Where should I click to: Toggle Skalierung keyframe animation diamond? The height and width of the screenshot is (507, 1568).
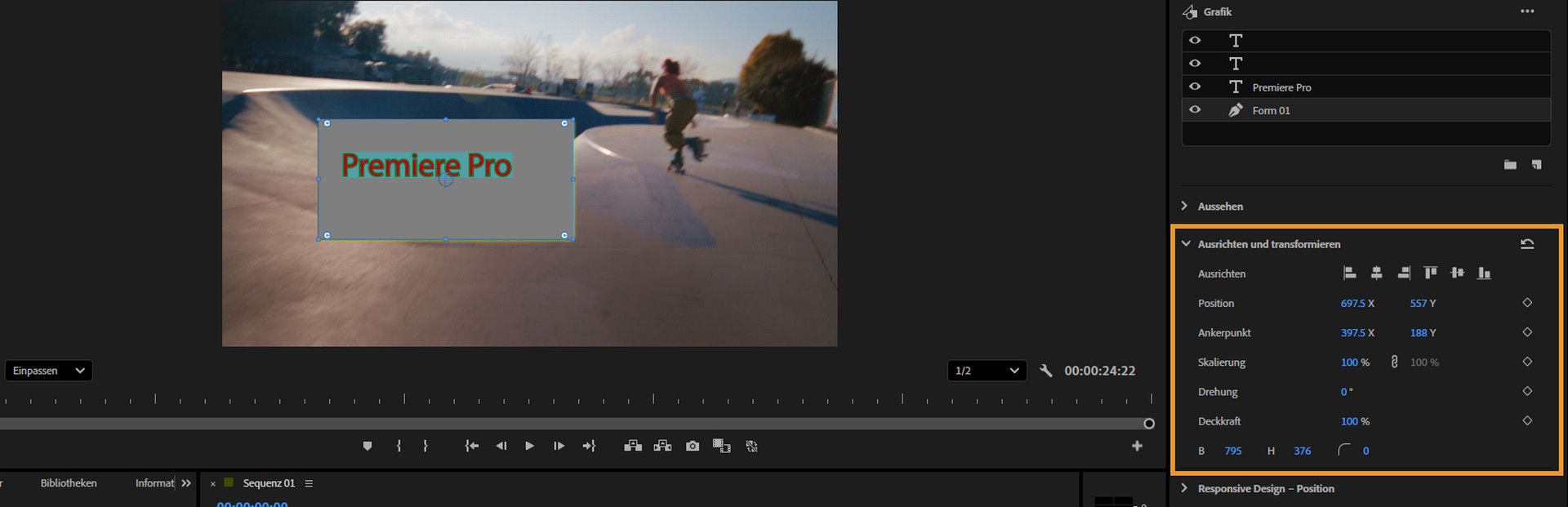1527,362
